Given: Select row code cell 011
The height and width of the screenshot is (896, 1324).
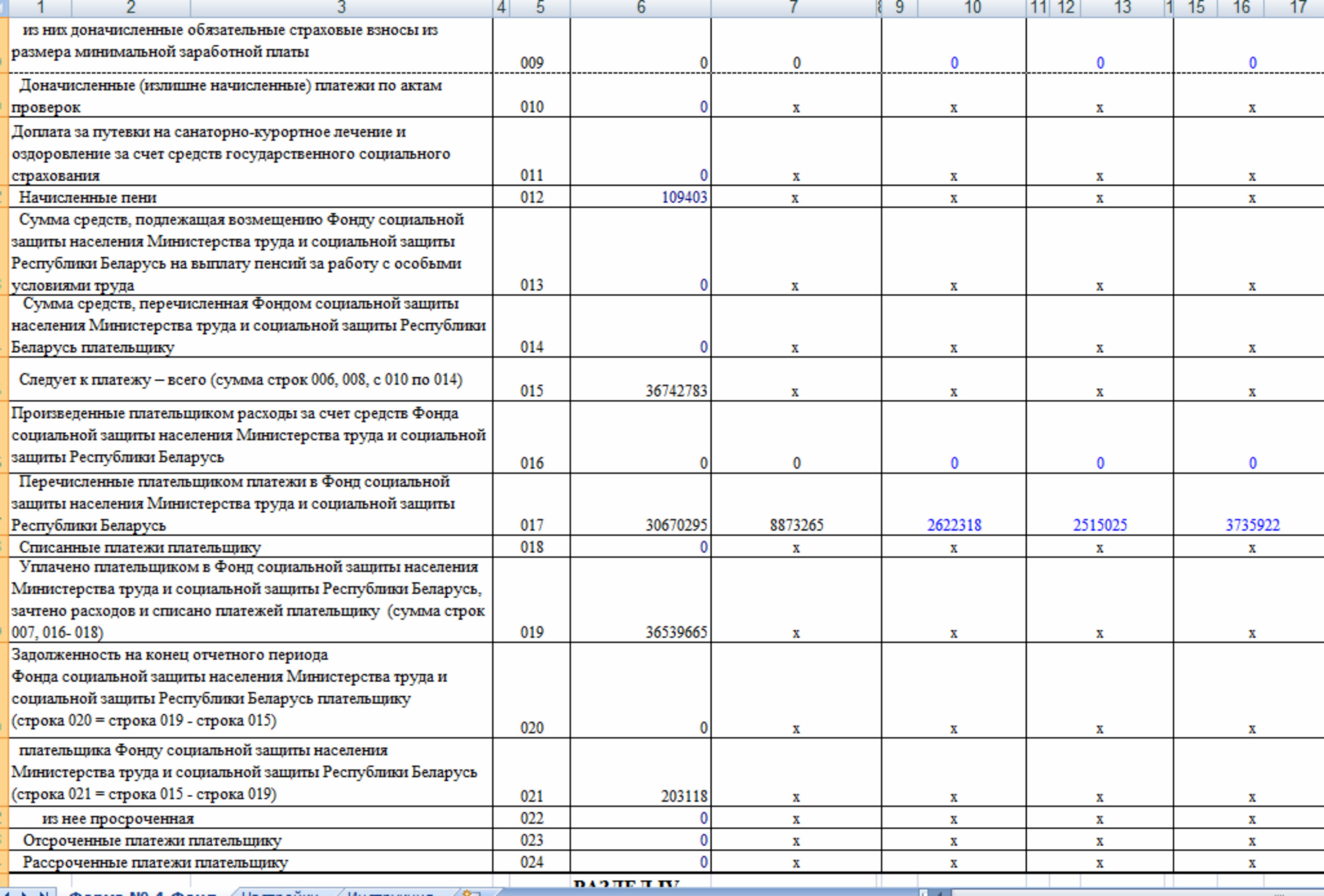Looking at the screenshot, I should pyautogui.click(x=532, y=152).
